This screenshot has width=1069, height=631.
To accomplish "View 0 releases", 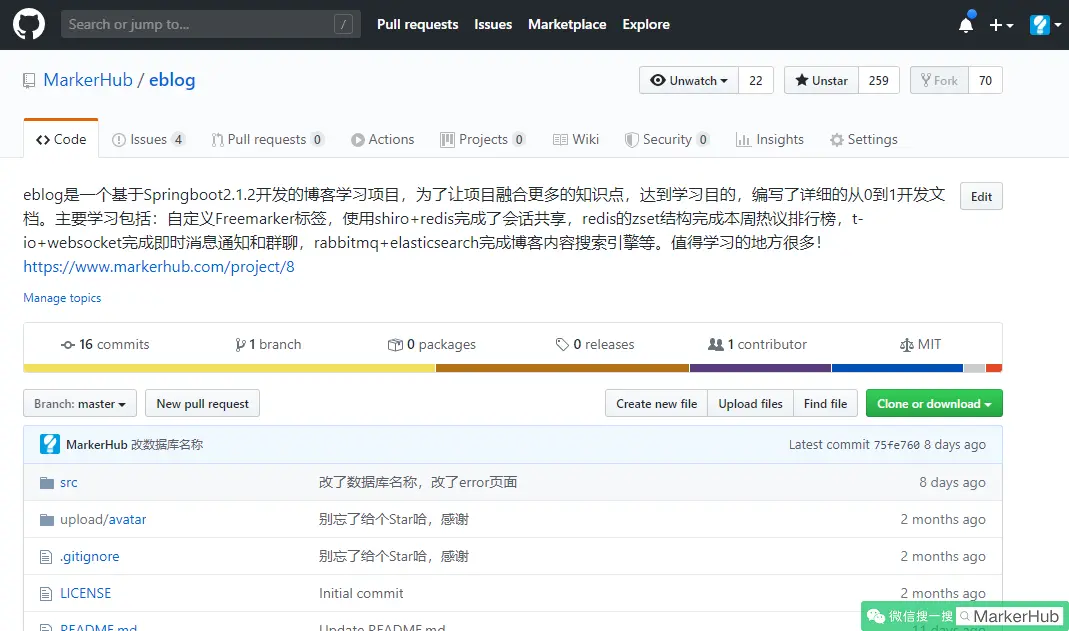I will [x=595, y=344].
